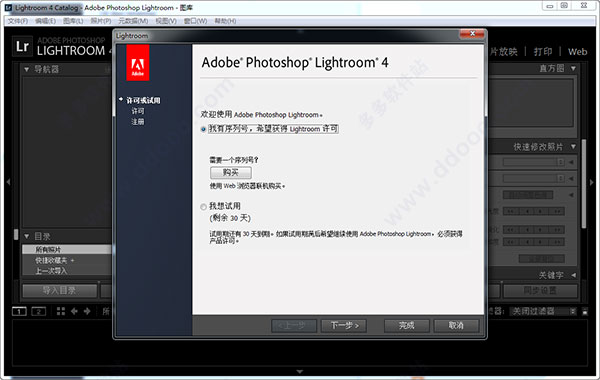
Task: Choose the 我想试用 trial radio option
Action: (x=203, y=207)
